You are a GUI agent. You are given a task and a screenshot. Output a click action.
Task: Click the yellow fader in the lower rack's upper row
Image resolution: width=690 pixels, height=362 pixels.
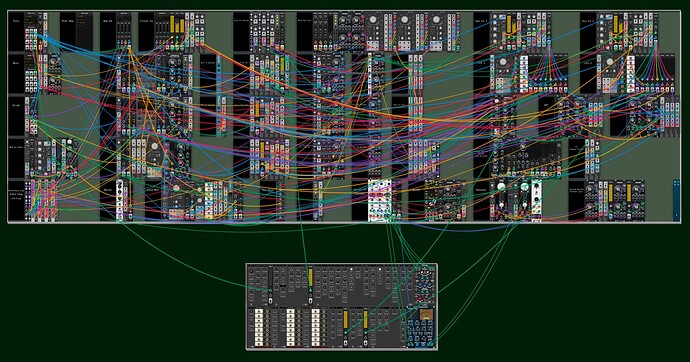coord(310,277)
